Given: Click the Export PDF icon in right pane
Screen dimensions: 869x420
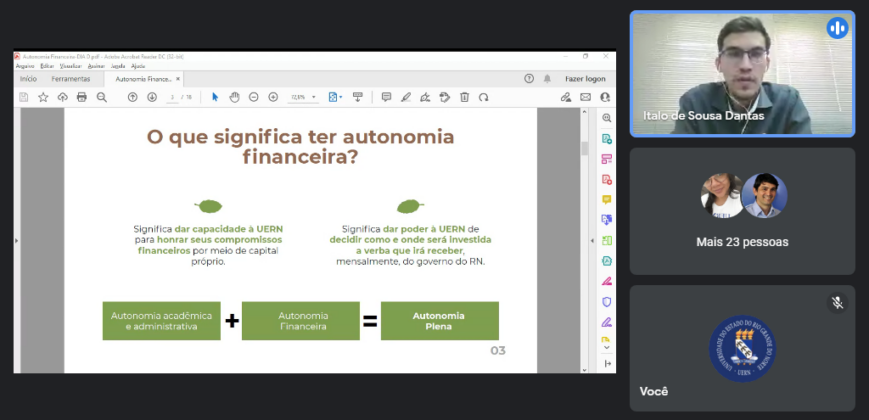Looking at the screenshot, I should tap(607, 139).
